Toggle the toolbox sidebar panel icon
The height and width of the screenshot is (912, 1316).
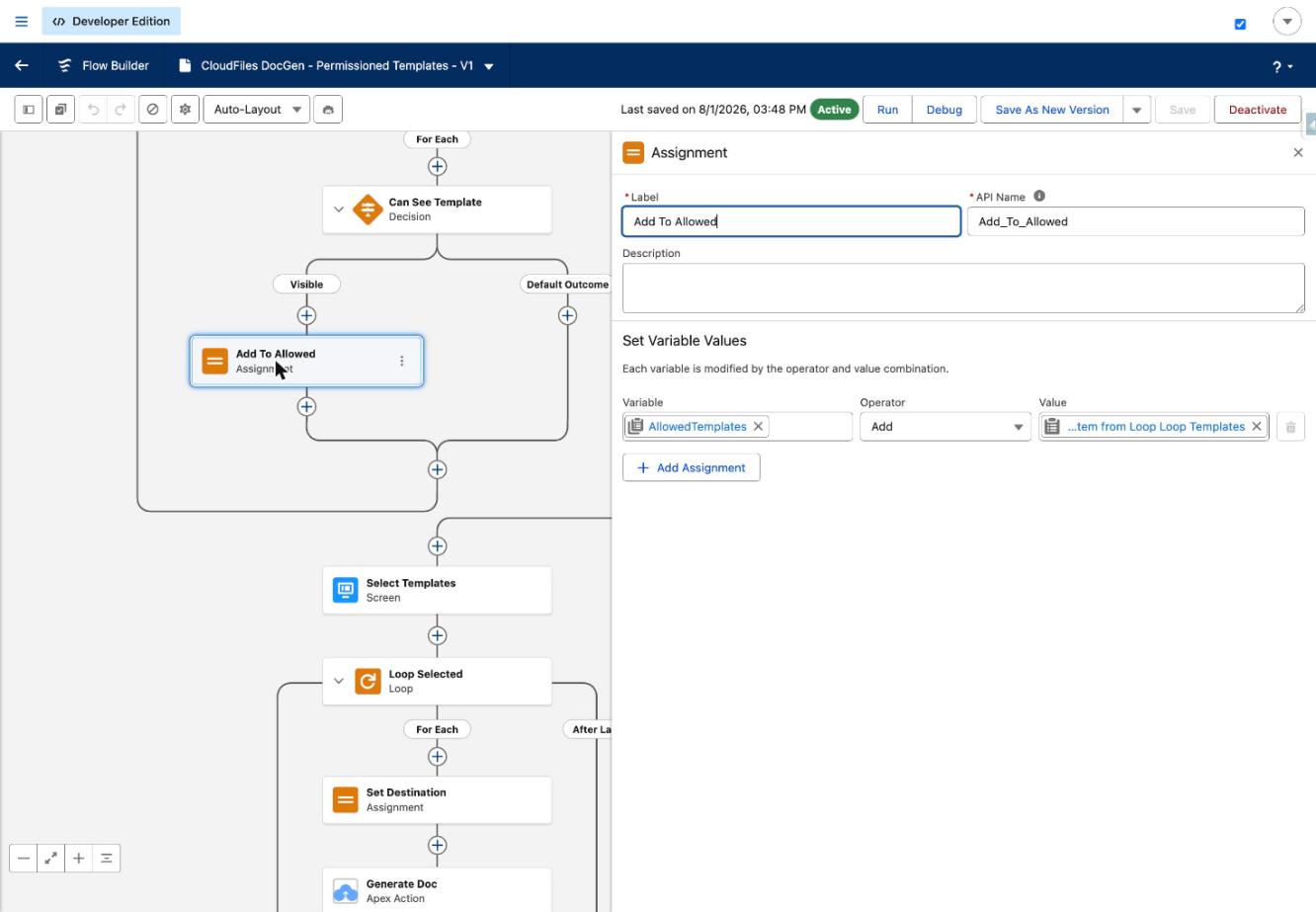click(29, 110)
